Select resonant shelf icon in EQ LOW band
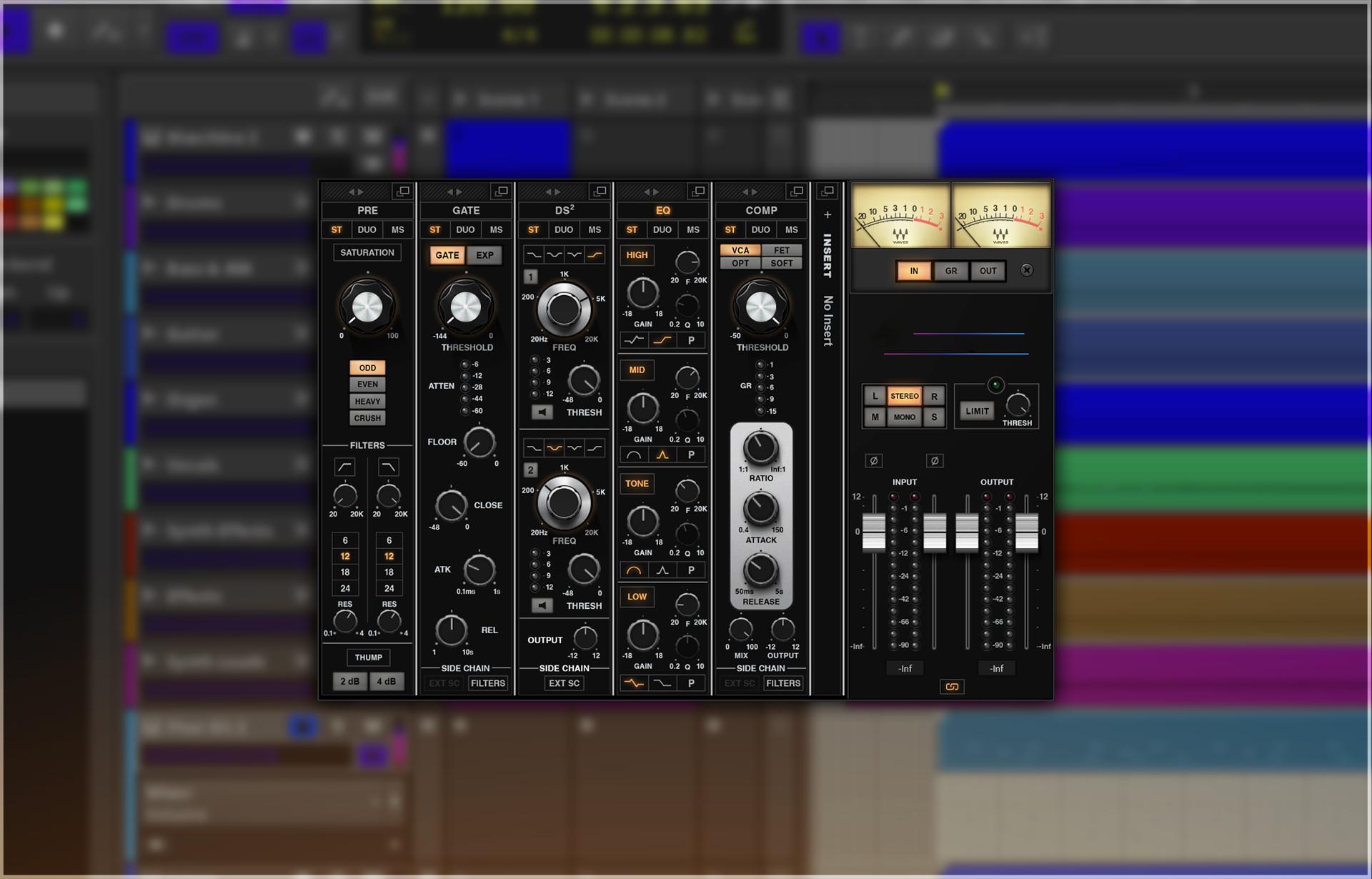This screenshot has width=1372, height=879. (634, 683)
